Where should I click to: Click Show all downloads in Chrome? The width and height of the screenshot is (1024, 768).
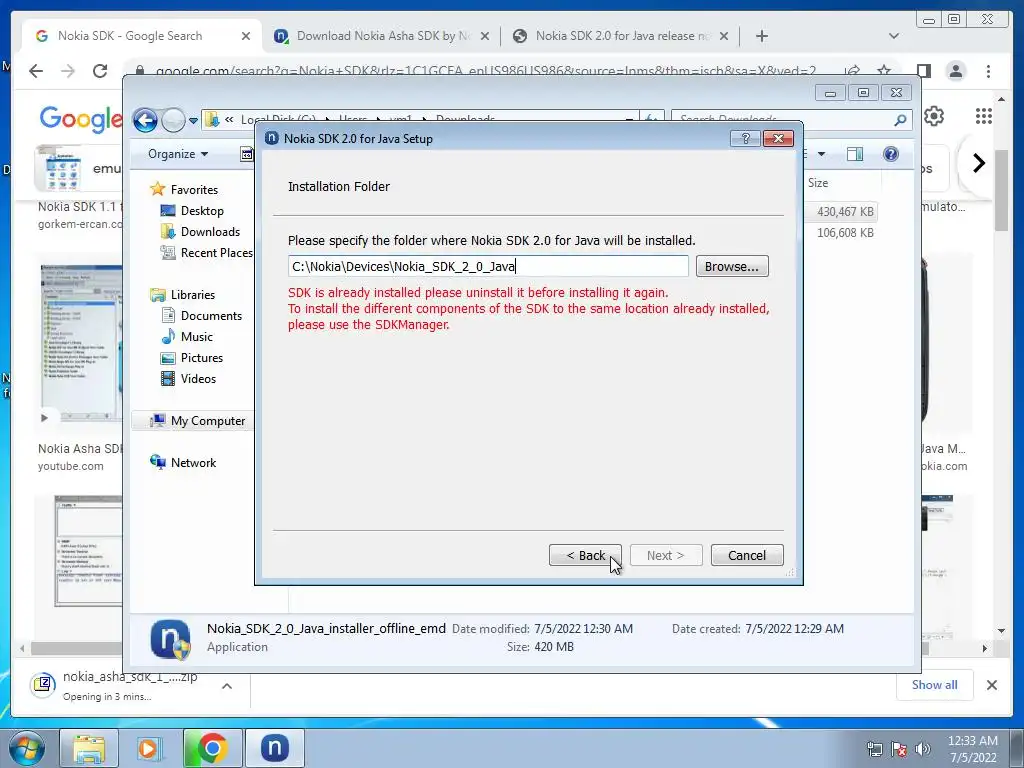click(934, 684)
